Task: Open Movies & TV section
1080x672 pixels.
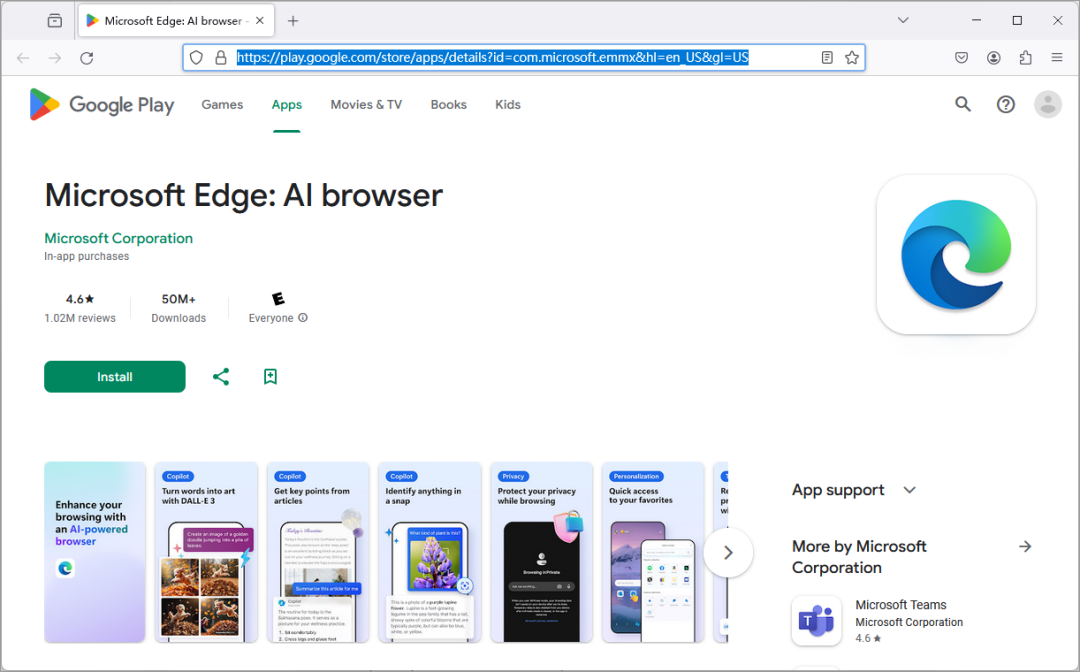Action: (x=366, y=105)
